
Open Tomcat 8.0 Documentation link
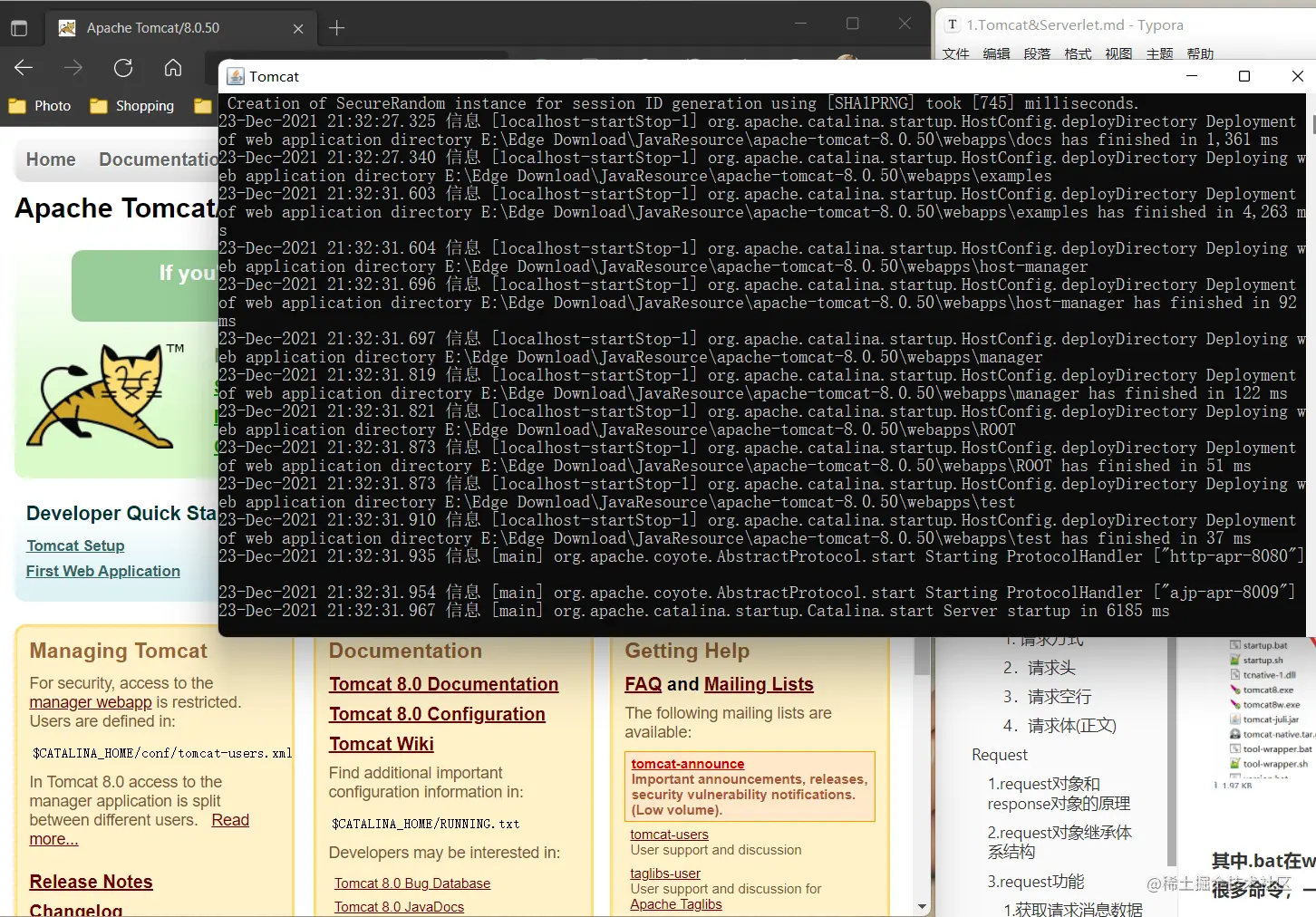443,684
